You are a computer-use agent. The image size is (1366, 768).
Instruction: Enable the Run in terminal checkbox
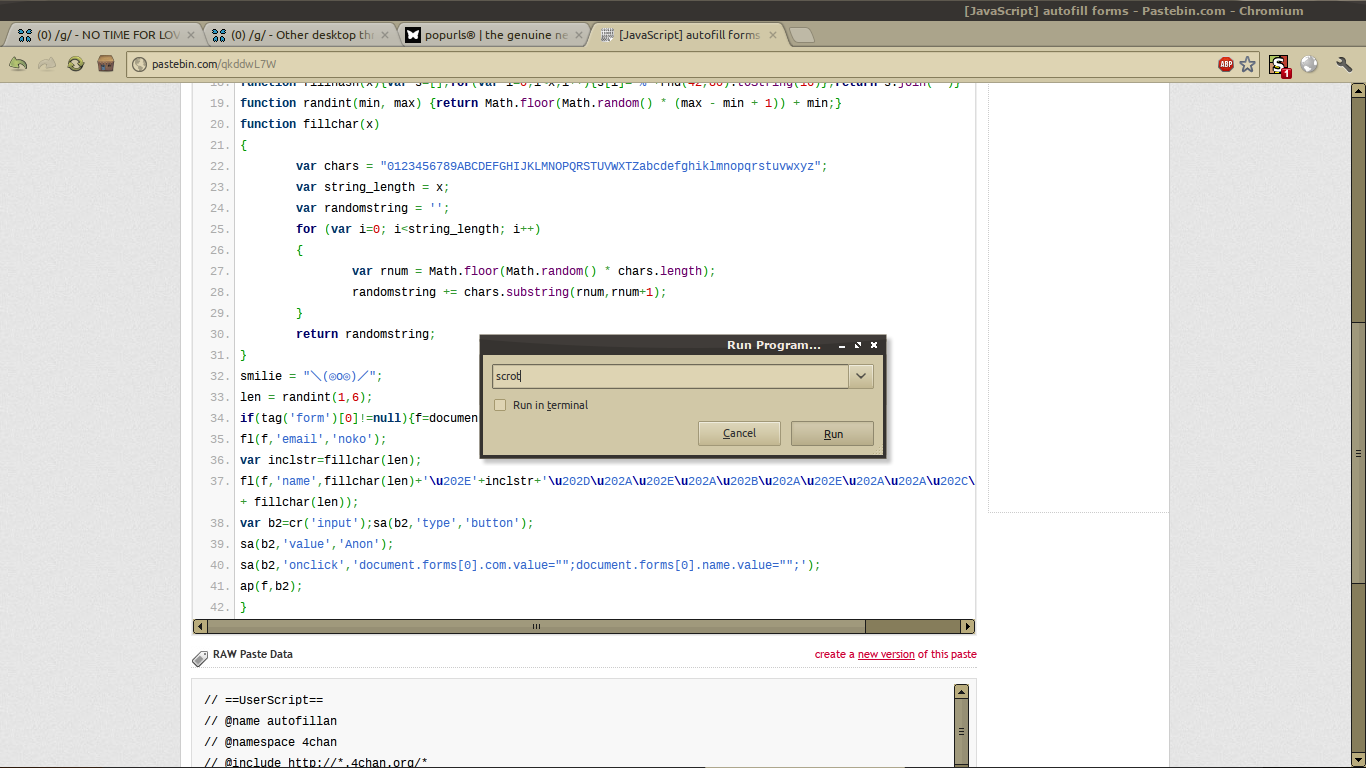click(x=500, y=405)
